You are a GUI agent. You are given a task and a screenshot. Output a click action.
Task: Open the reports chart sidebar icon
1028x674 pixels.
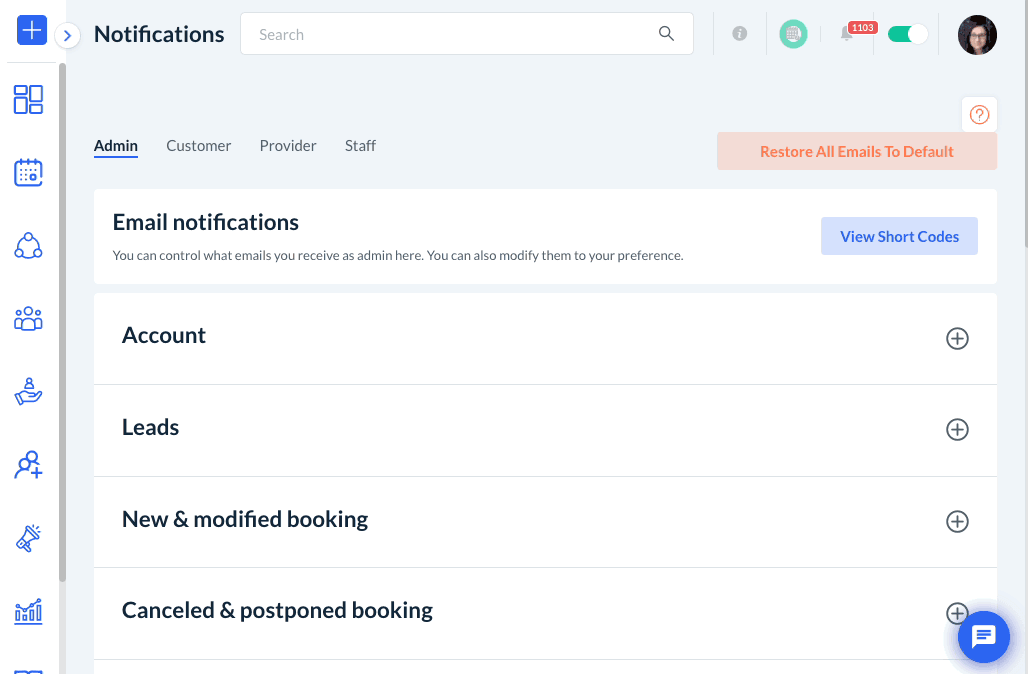pos(28,611)
